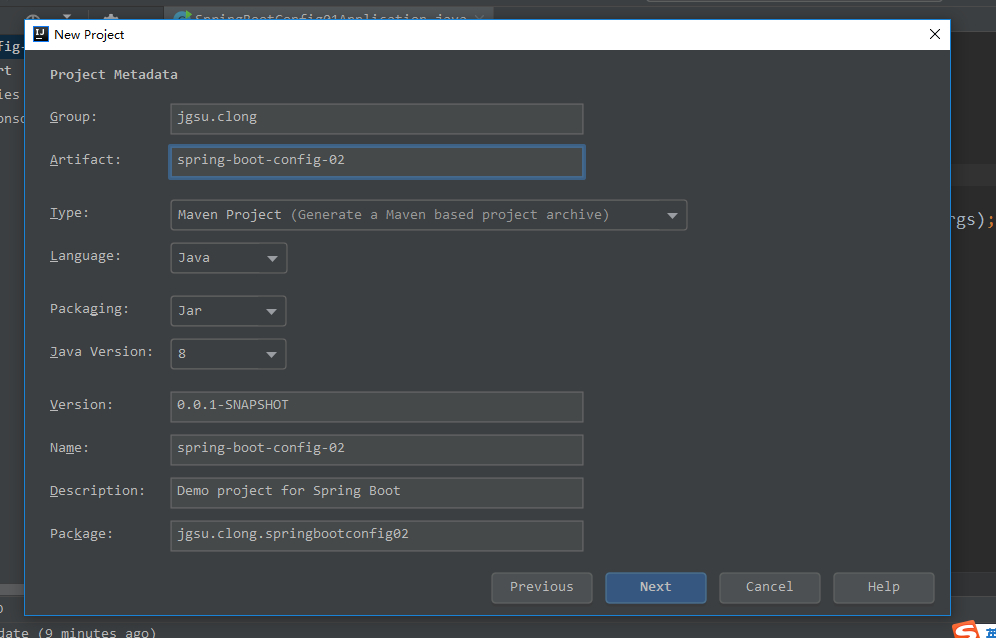Click the Name input field
The image size is (996, 638).
click(377, 450)
